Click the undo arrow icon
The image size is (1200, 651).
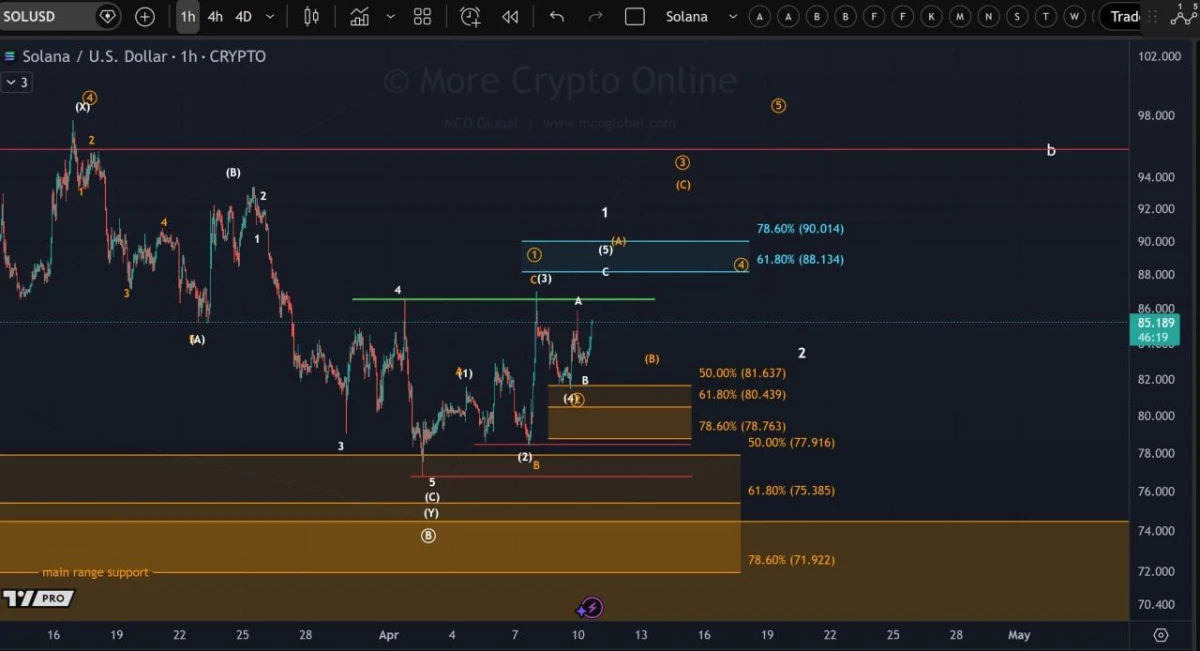tap(557, 16)
